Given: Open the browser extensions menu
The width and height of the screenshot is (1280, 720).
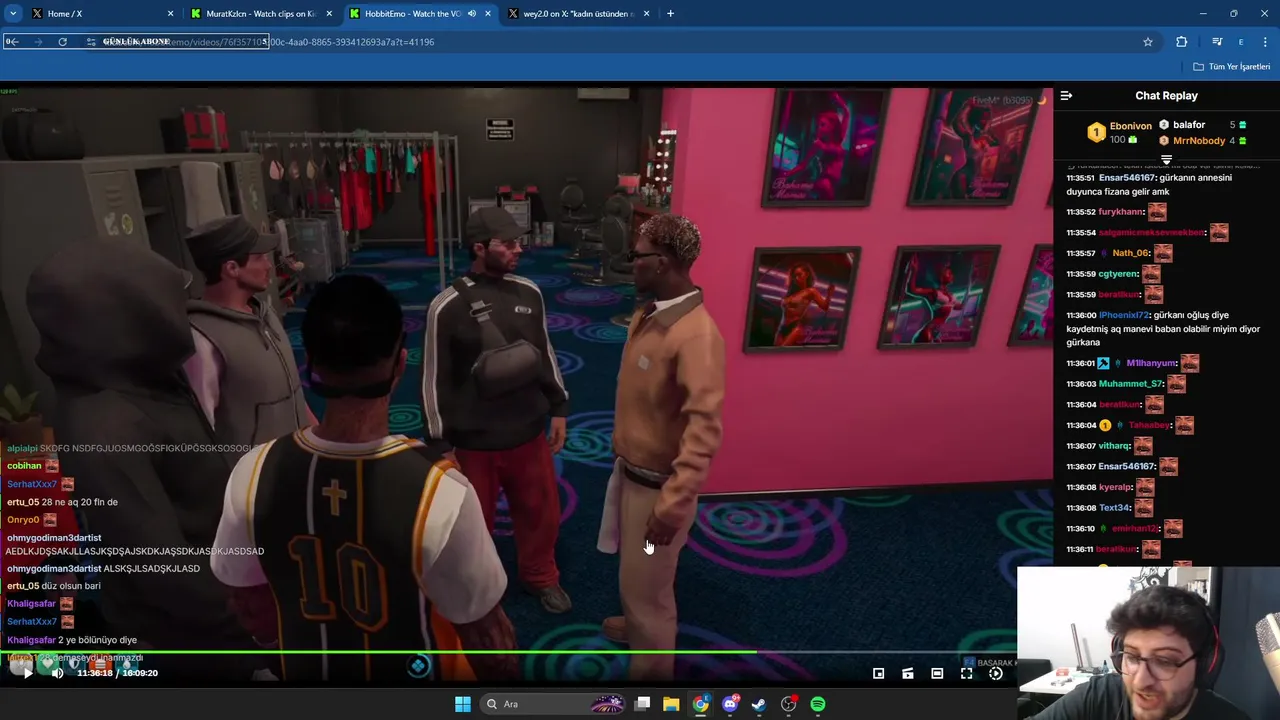Looking at the screenshot, I should (x=1182, y=42).
